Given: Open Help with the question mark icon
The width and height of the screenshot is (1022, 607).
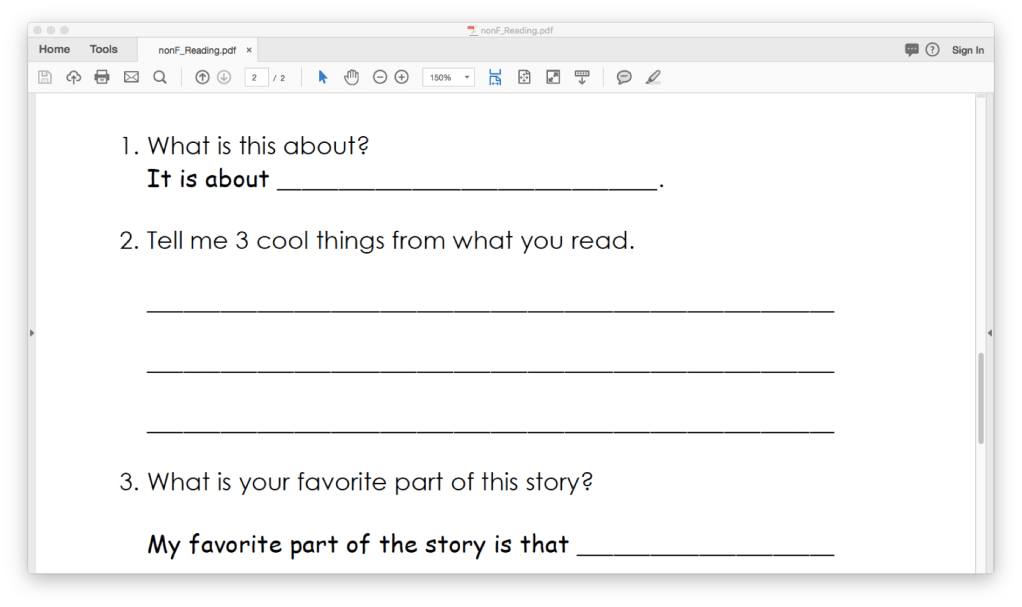Looking at the screenshot, I should 933,49.
